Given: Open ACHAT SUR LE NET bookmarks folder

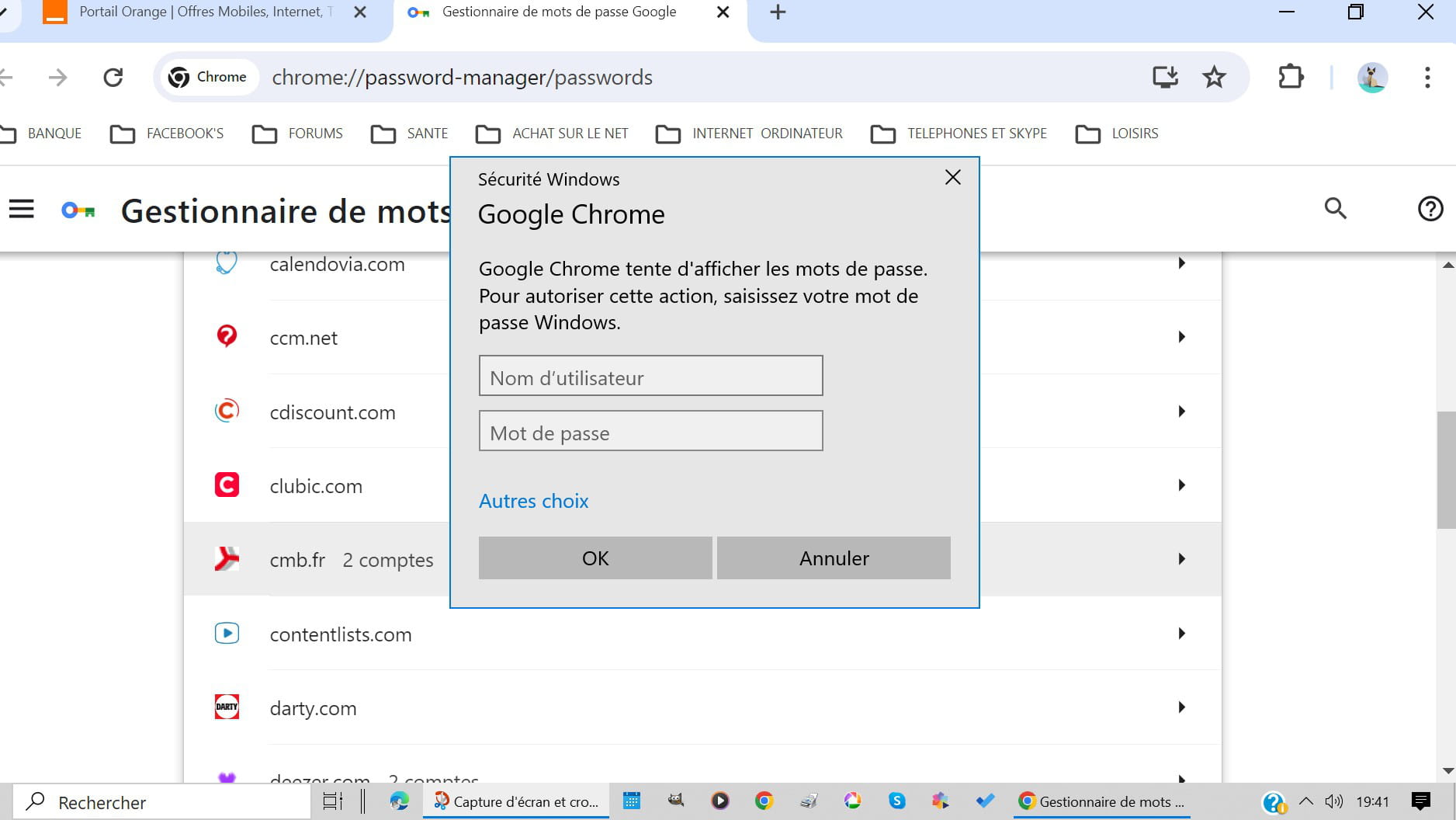Looking at the screenshot, I should tap(552, 134).
